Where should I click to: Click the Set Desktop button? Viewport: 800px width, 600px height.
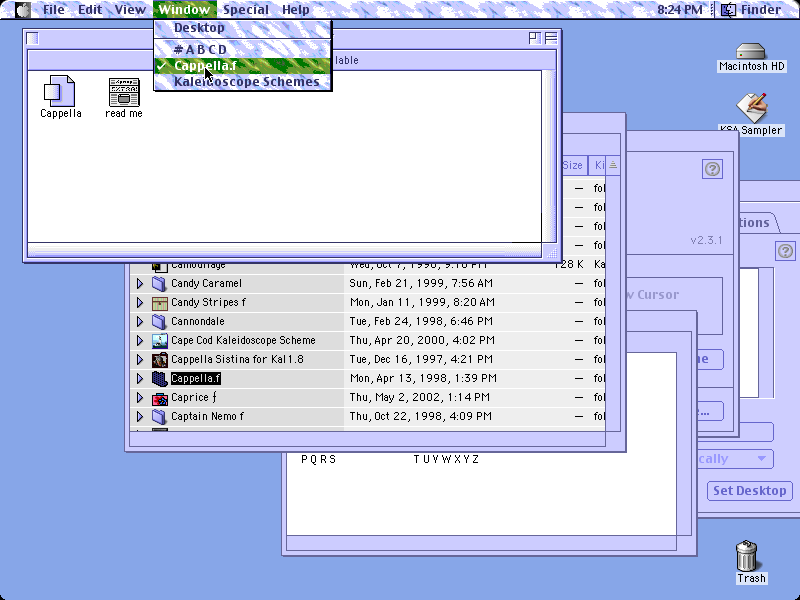pyautogui.click(x=749, y=491)
